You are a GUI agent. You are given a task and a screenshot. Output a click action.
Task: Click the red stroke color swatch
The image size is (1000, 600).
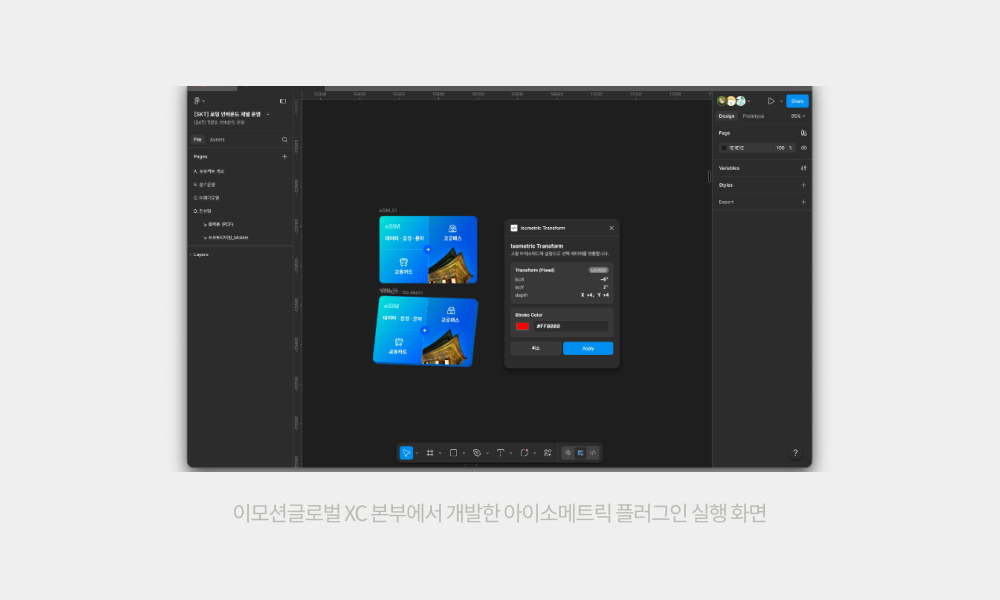[x=522, y=326]
